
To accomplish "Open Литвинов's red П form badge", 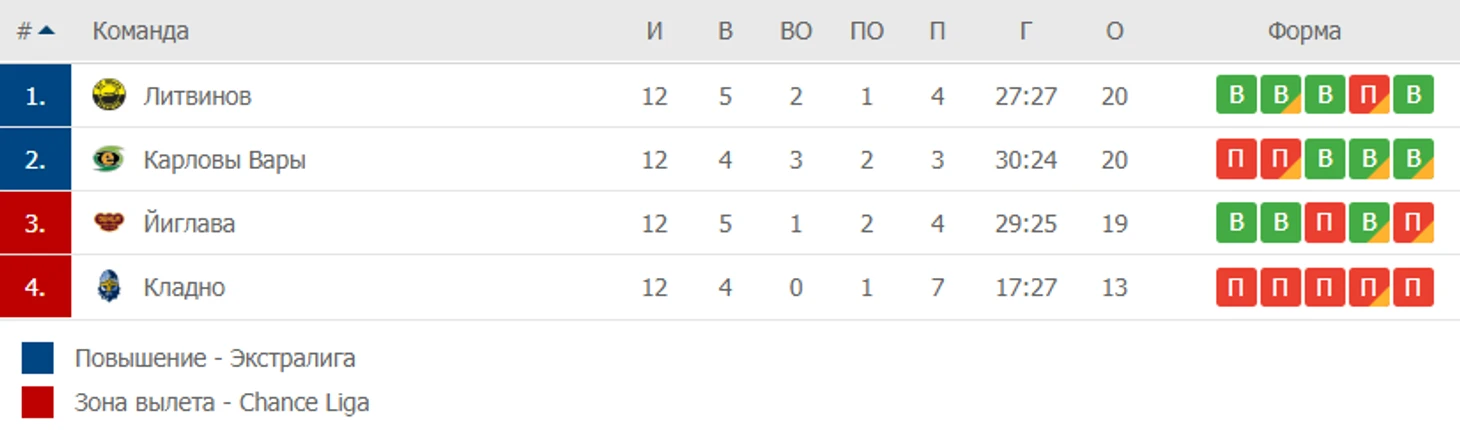I will pyautogui.click(x=1369, y=95).
